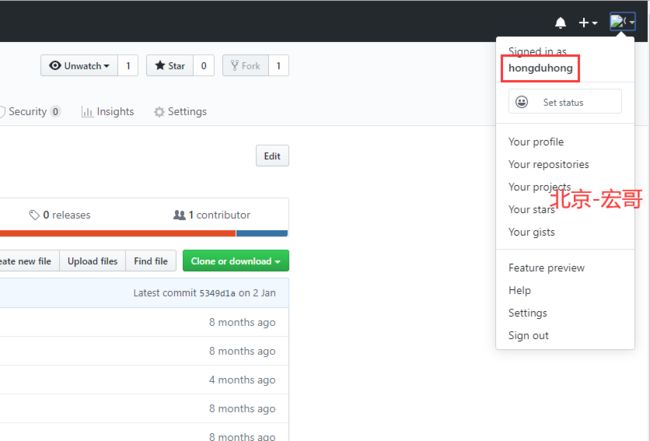Switch to the Security tab
The width and height of the screenshot is (650, 441).
(x=30, y=111)
